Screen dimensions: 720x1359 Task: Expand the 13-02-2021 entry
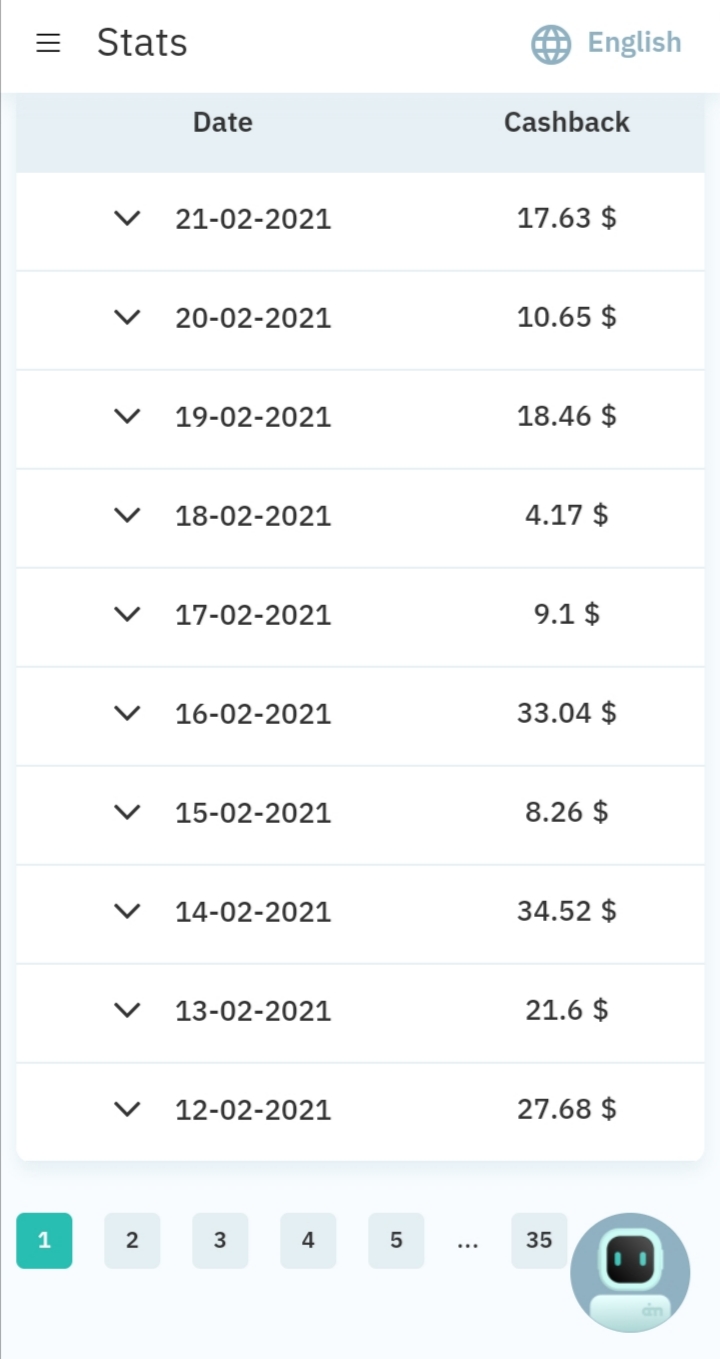127,1010
